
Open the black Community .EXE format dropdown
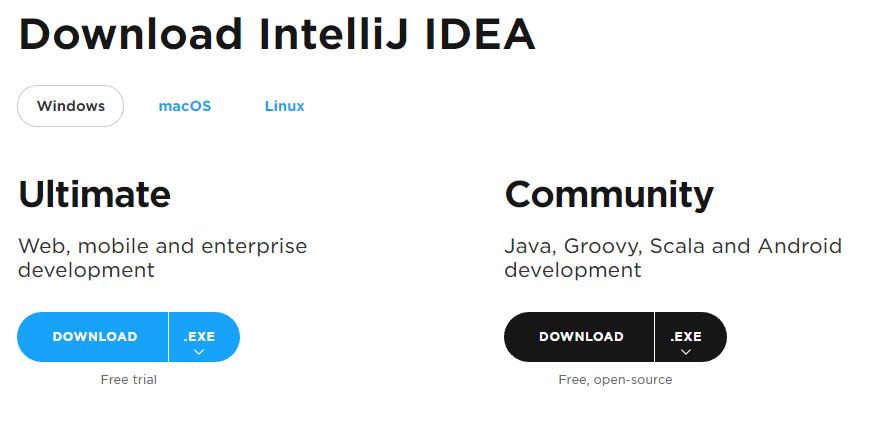pos(686,337)
